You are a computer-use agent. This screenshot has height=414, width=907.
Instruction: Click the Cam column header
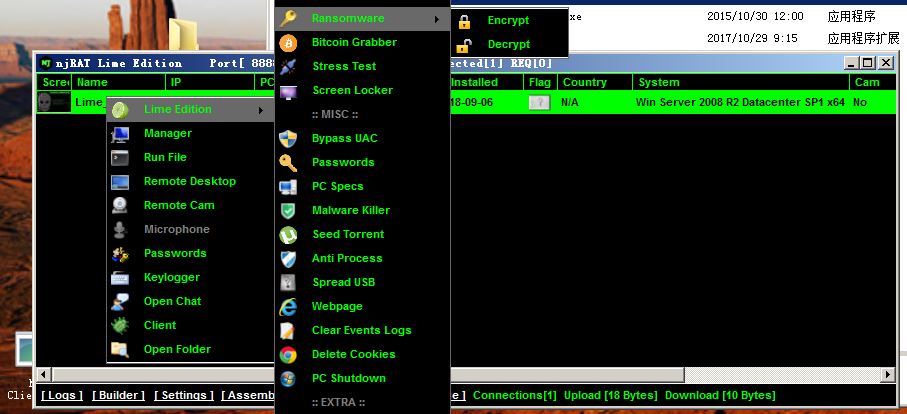873,82
